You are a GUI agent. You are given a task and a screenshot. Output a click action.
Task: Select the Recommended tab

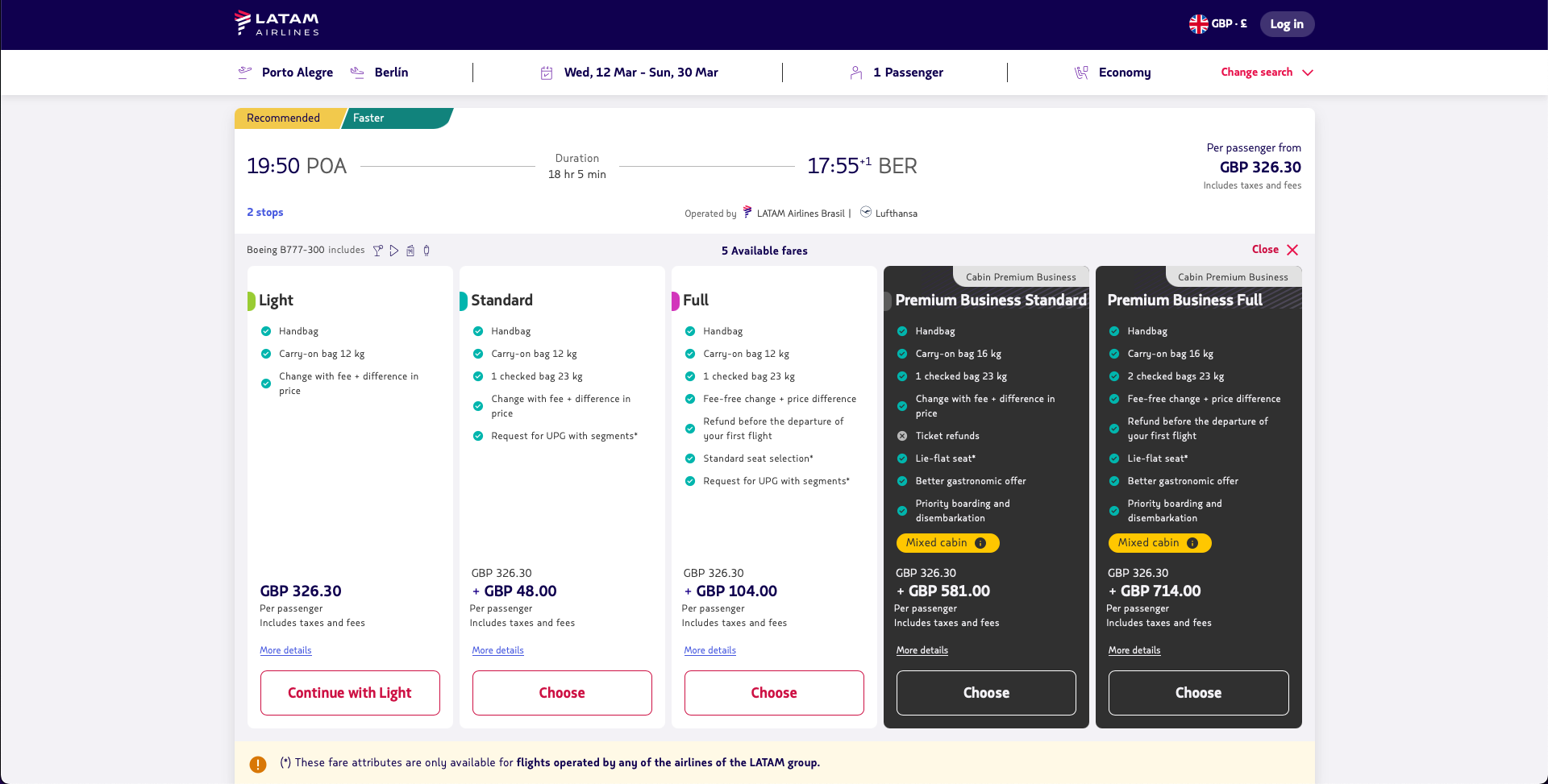click(x=283, y=118)
